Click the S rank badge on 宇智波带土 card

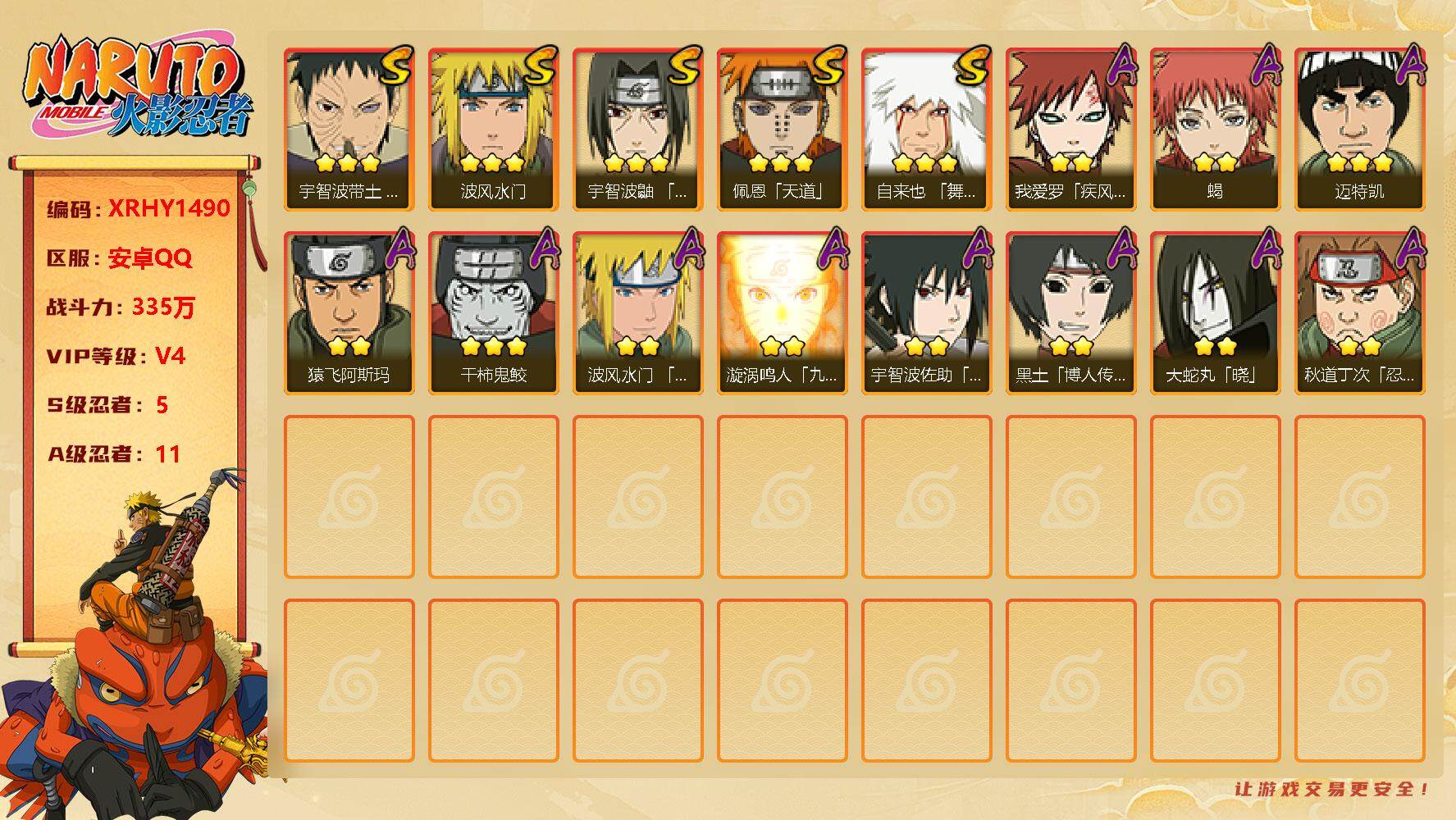pos(396,66)
